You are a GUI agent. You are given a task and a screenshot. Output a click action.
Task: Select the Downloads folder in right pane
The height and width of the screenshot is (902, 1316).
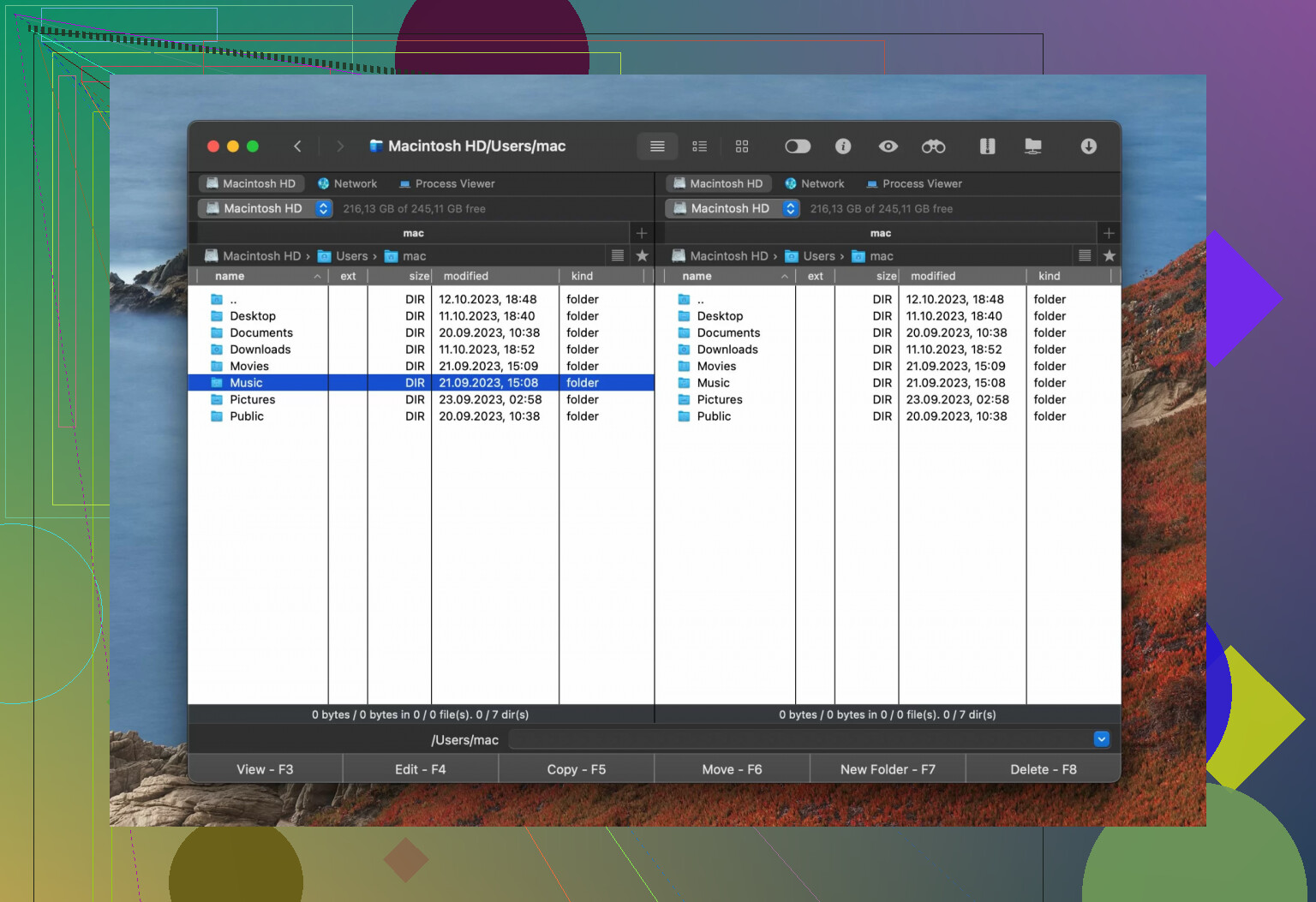pyautogui.click(x=727, y=349)
